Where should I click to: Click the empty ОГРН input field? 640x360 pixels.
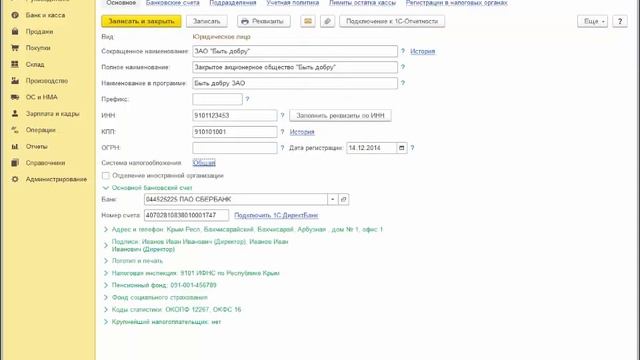point(235,148)
